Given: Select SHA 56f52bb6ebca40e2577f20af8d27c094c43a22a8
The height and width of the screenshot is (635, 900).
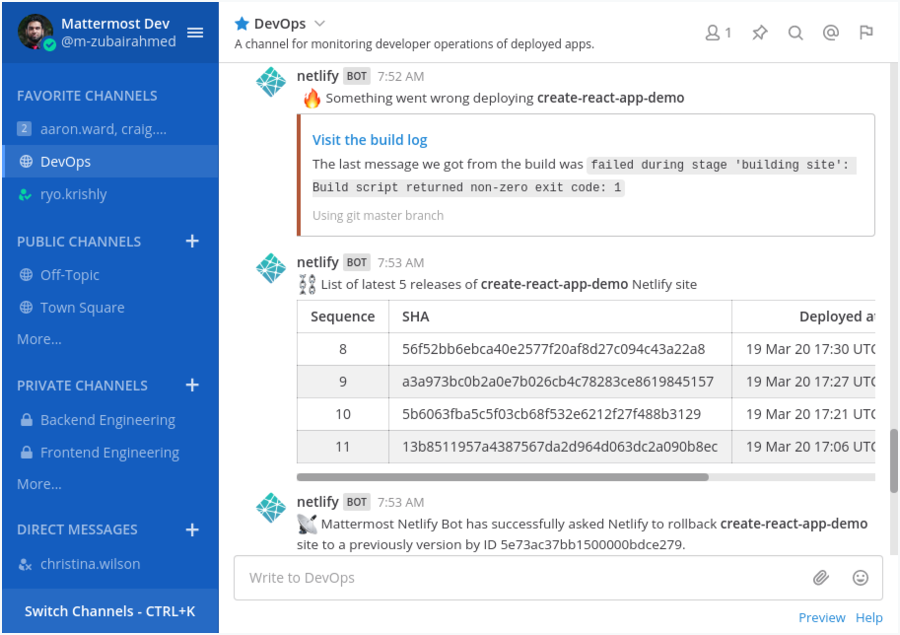Looking at the screenshot, I should (553, 349).
